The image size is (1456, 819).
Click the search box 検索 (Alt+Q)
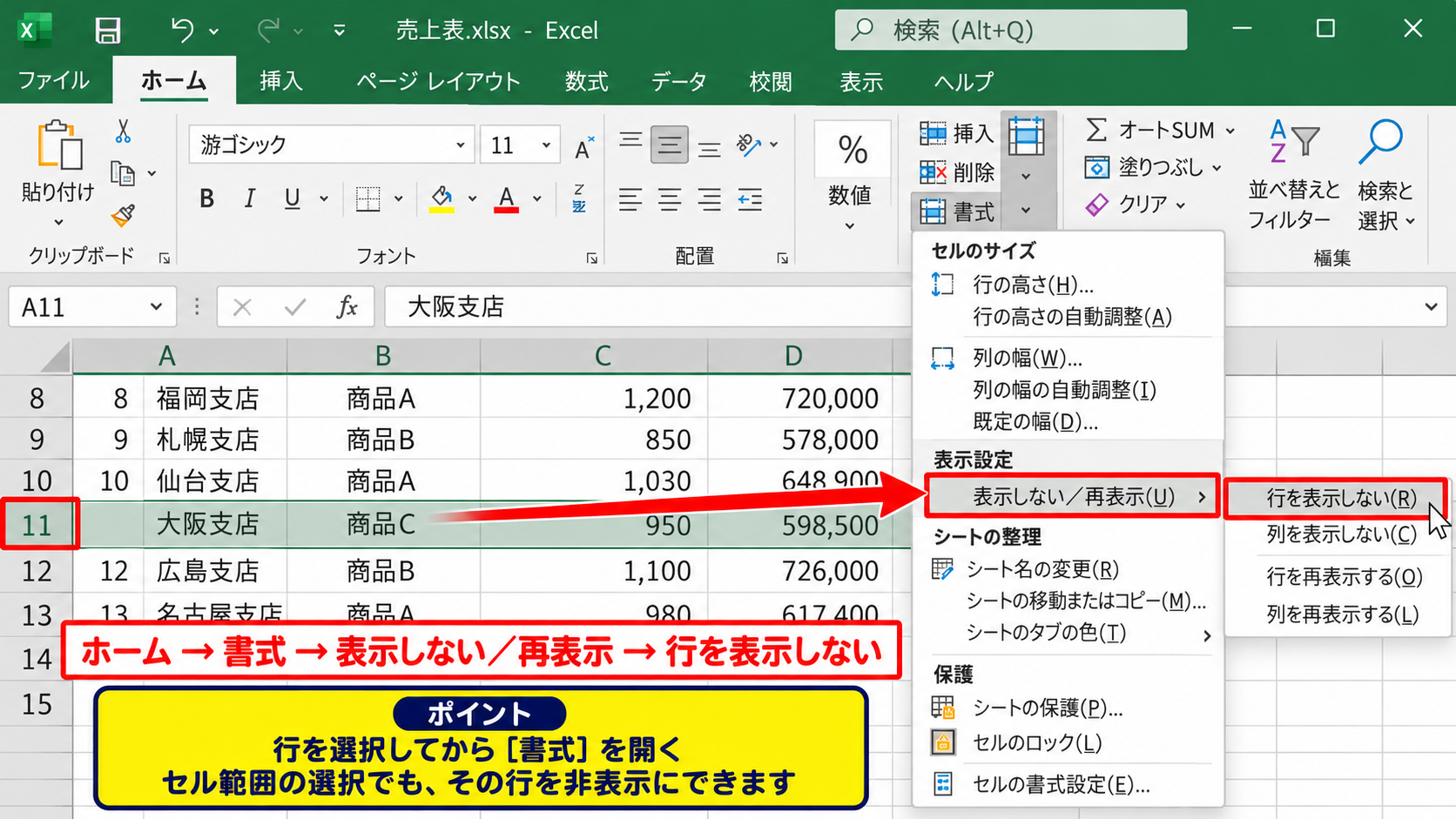point(1010,30)
